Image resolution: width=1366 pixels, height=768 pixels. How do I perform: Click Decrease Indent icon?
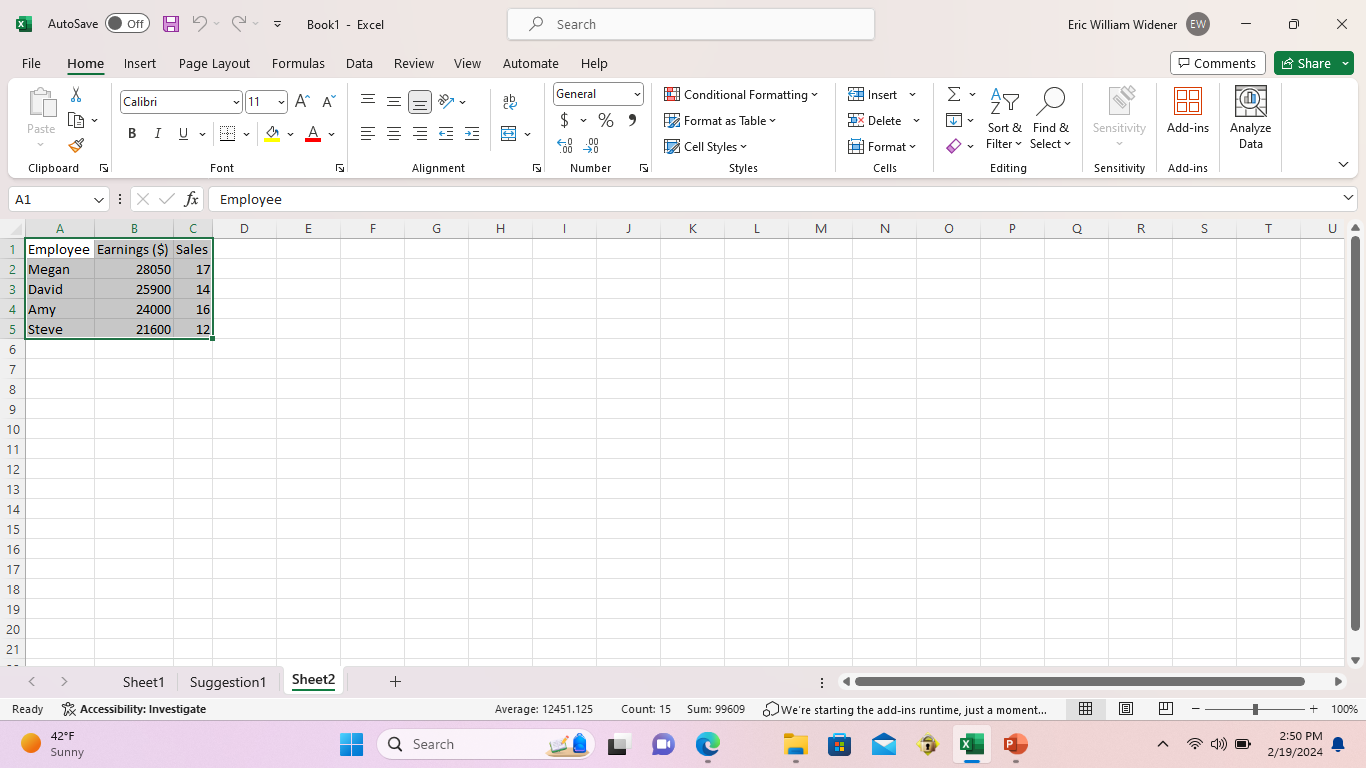[446, 133]
